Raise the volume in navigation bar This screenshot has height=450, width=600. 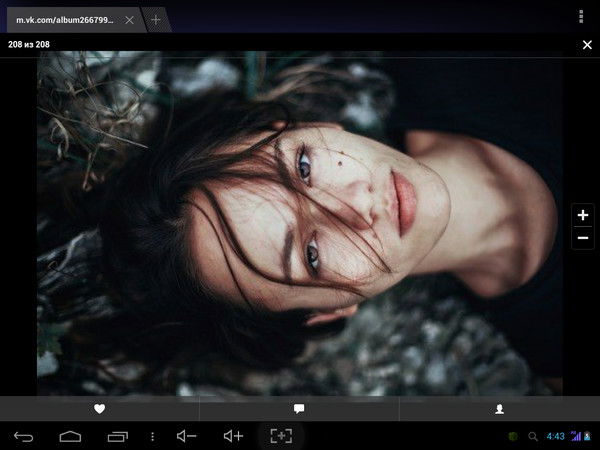pos(233,436)
